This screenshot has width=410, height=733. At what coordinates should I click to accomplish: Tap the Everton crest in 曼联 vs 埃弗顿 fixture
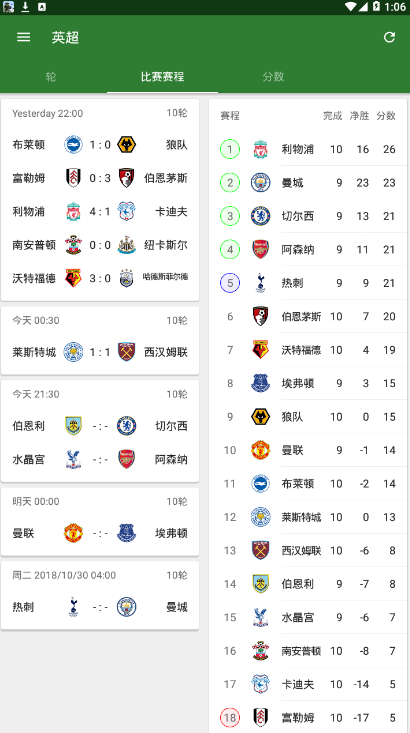point(126,533)
